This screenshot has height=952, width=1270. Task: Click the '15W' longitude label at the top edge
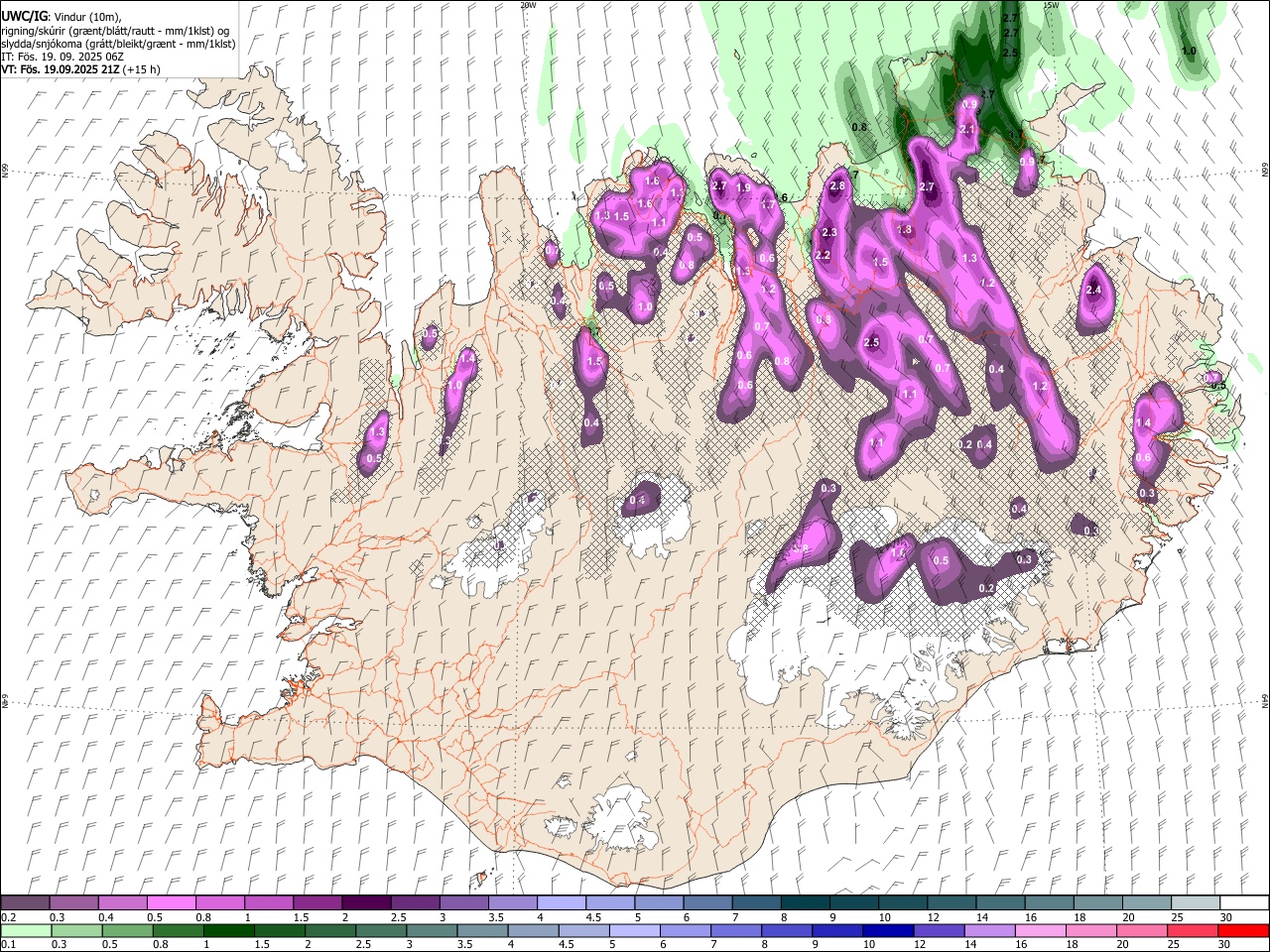click(1051, 5)
